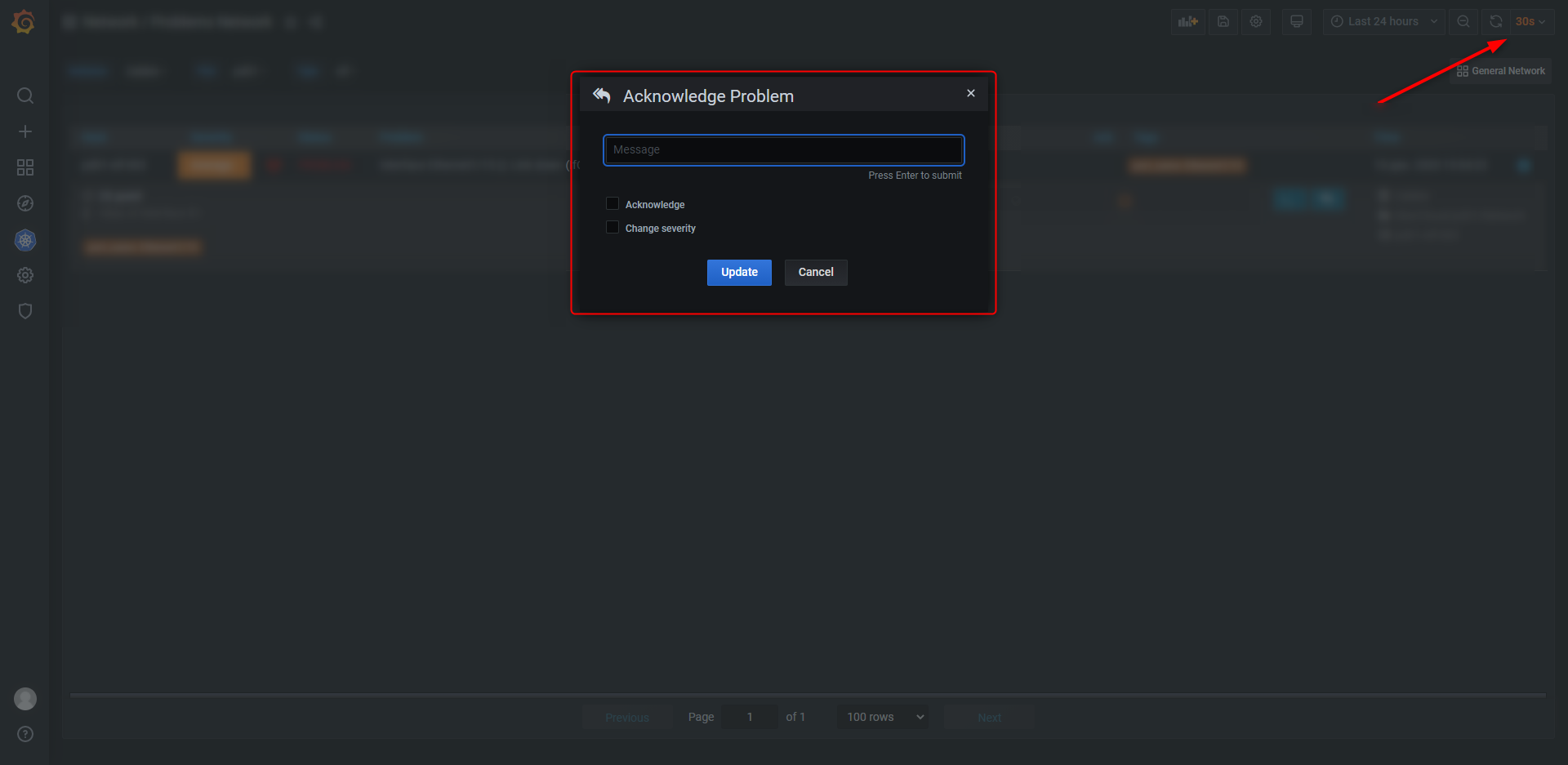1568x765 pixels.
Task: Enable the Acknowledge checkbox
Action: [612, 203]
